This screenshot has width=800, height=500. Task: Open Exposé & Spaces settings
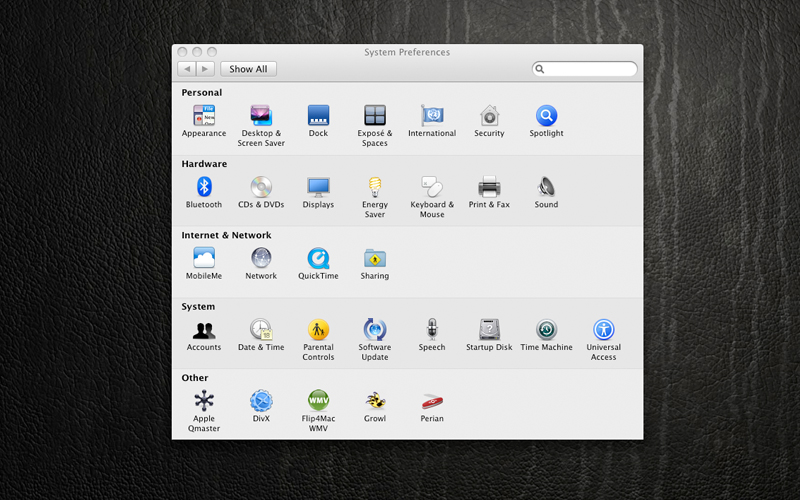point(374,116)
